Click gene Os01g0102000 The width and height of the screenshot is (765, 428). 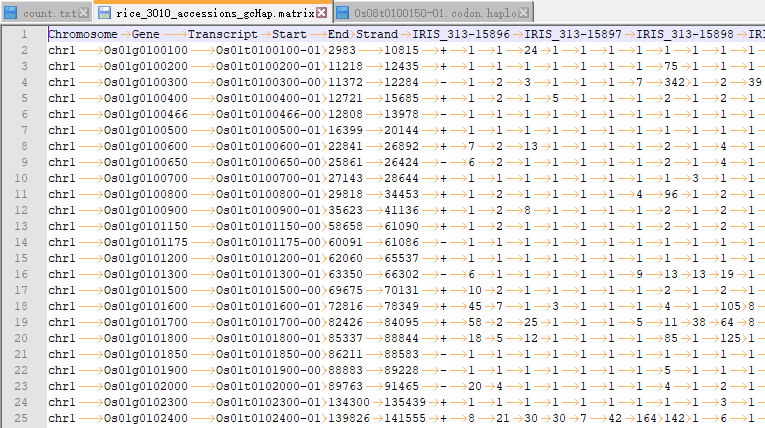tap(145, 387)
